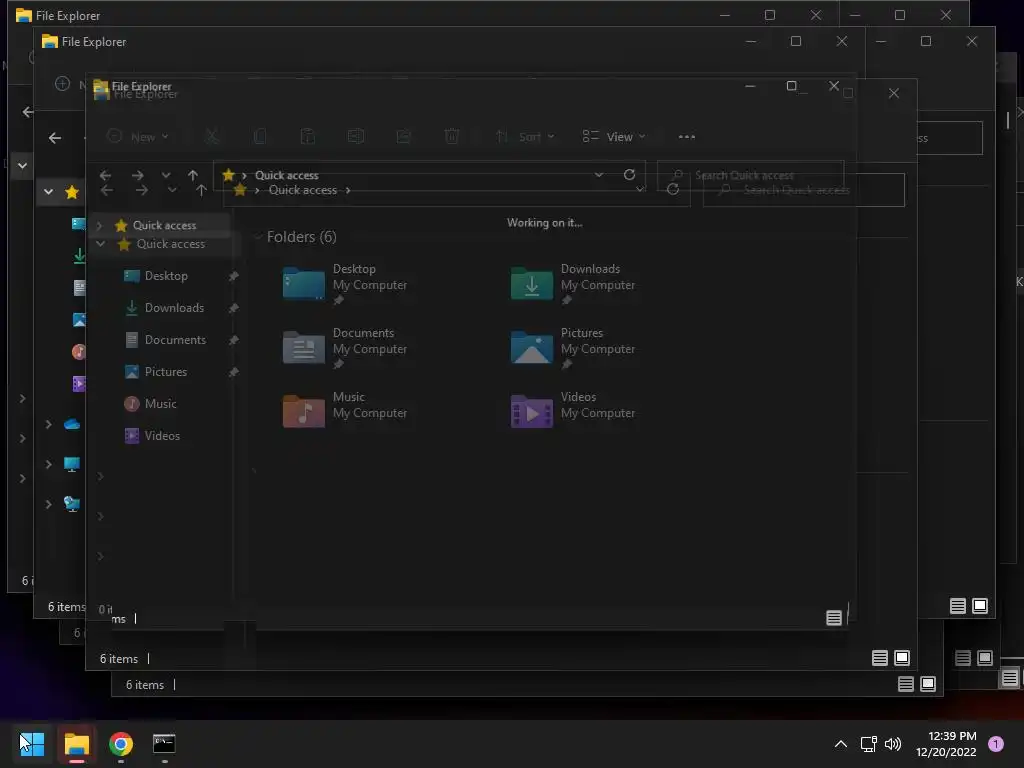Click the Paste clipboard icon in the toolbar
1024x768 pixels.
coord(308,136)
